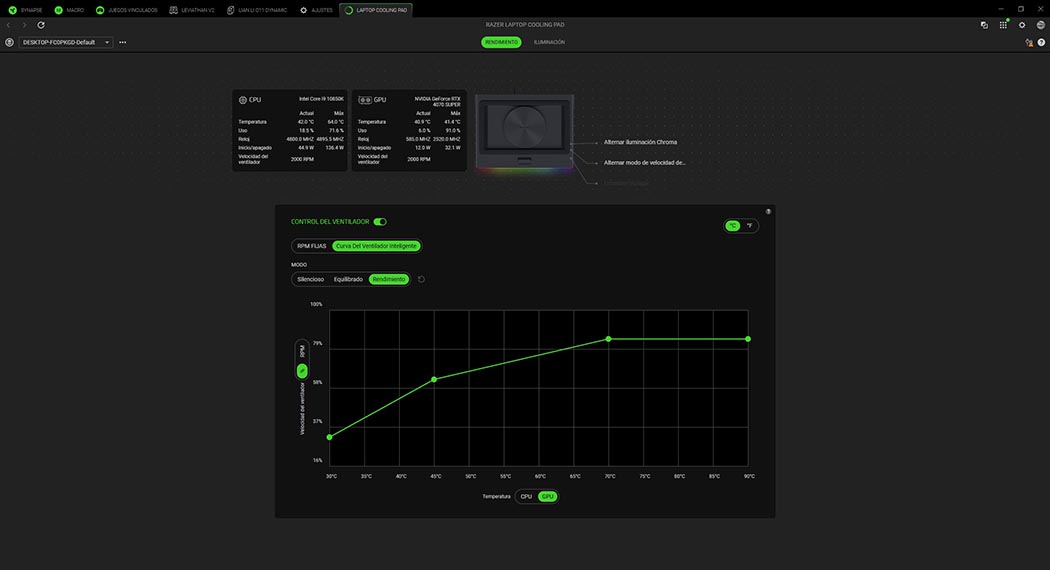This screenshot has height=570, width=1050.
Task: Click the CPU chip icon in stats card
Action: [242, 100]
